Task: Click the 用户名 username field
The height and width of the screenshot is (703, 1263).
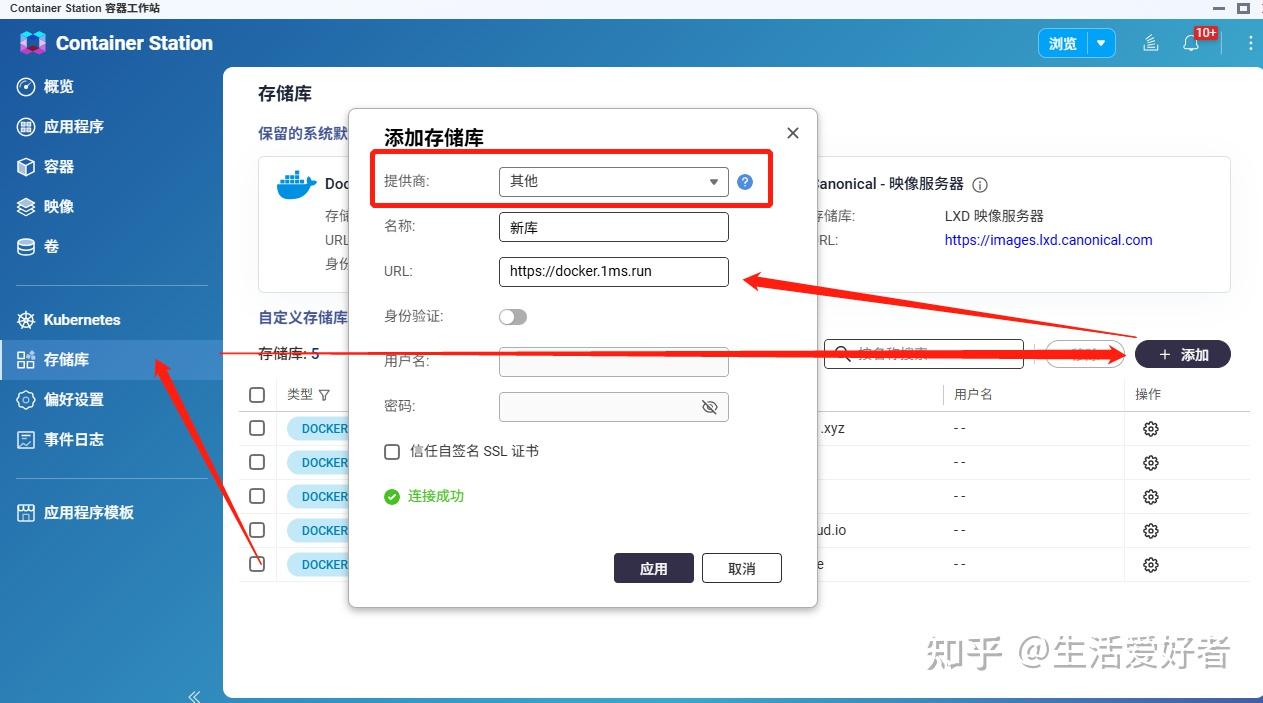Action: [x=613, y=362]
